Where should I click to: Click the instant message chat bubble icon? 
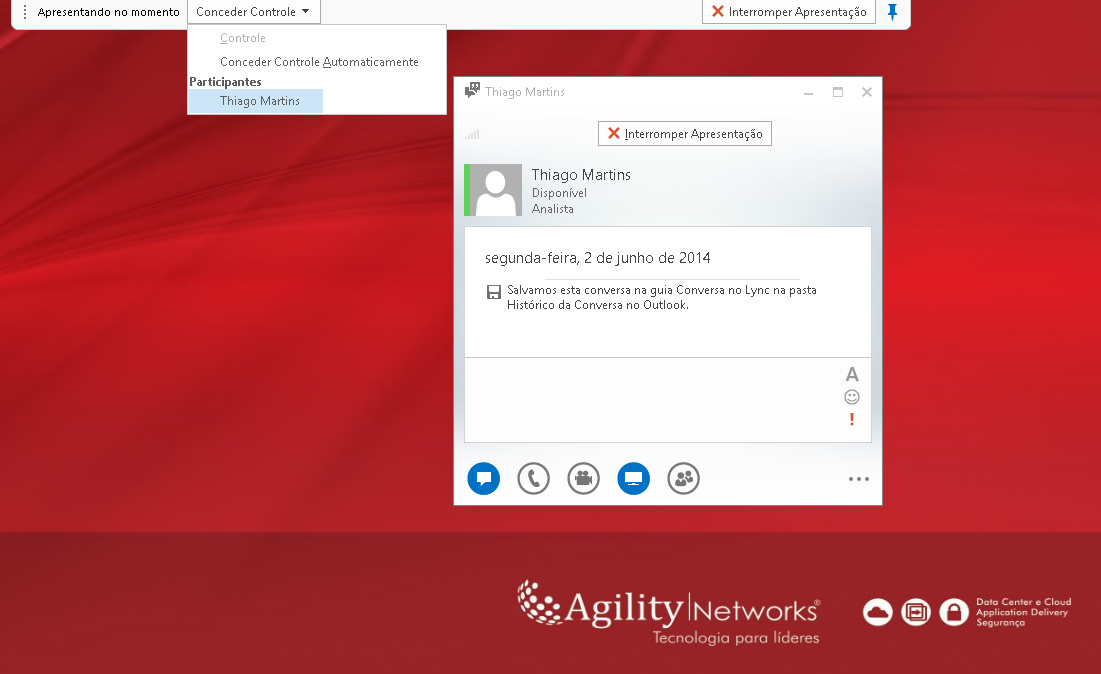tap(483, 479)
